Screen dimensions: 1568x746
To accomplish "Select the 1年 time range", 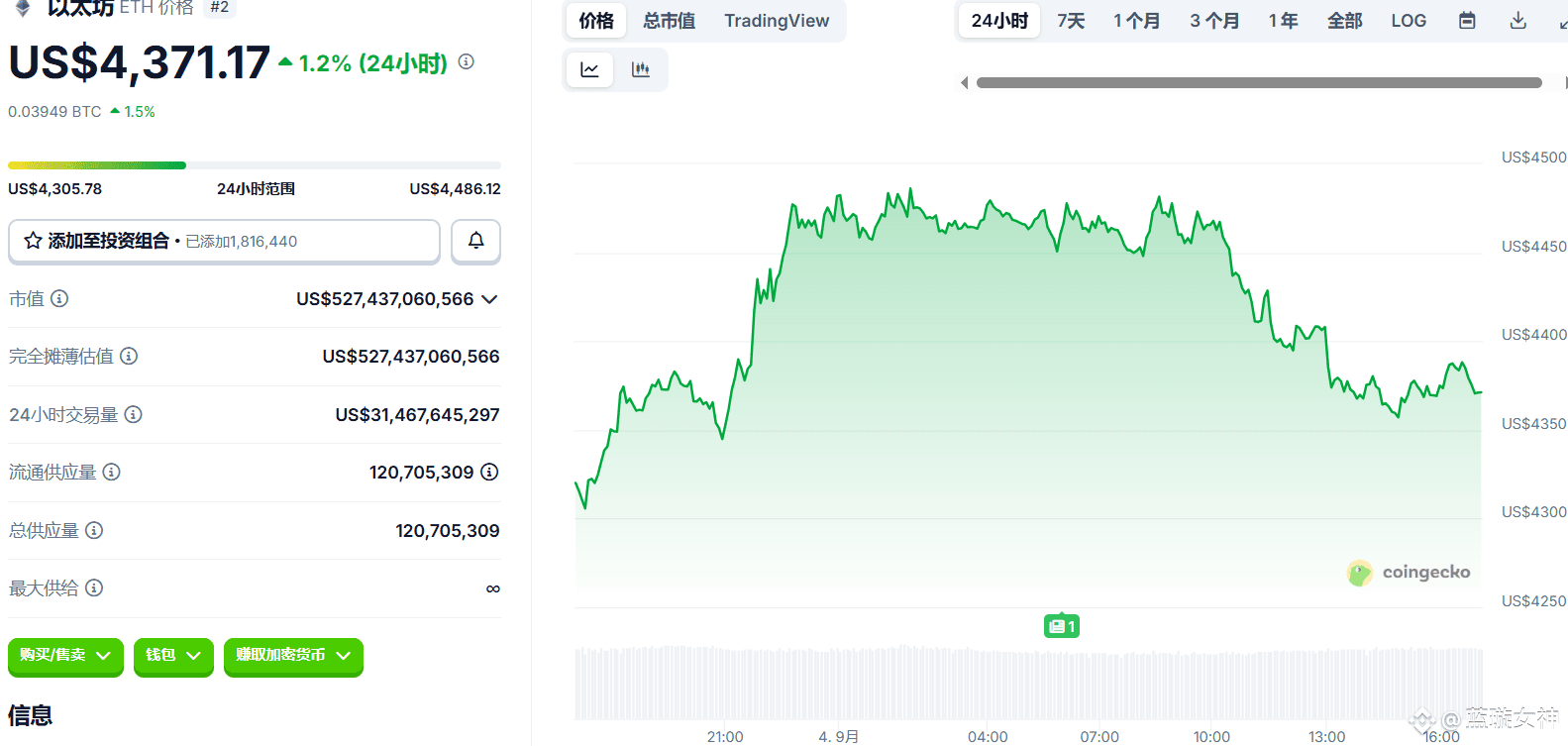I will (1283, 21).
